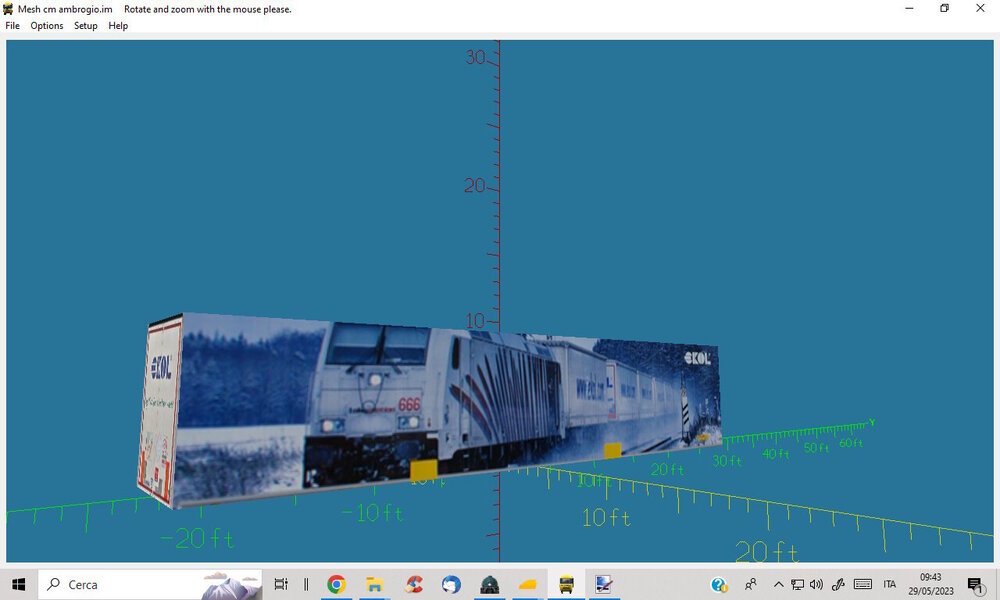Open the notification center icon

[974, 584]
